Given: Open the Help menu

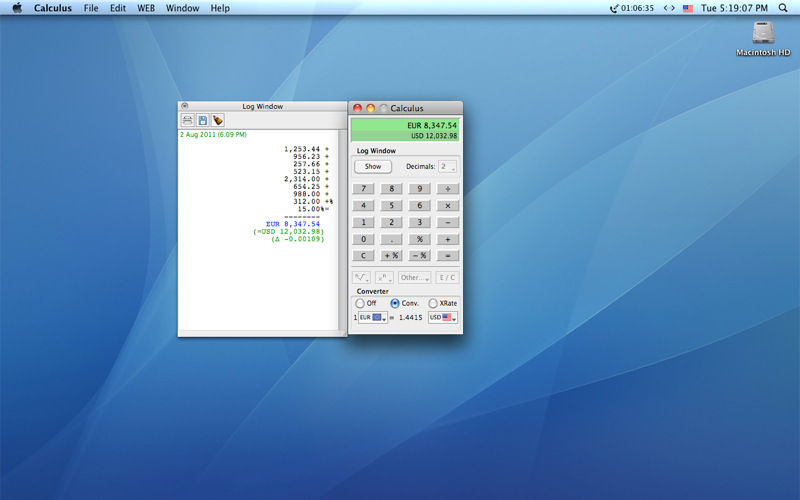Looking at the screenshot, I should [x=220, y=8].
